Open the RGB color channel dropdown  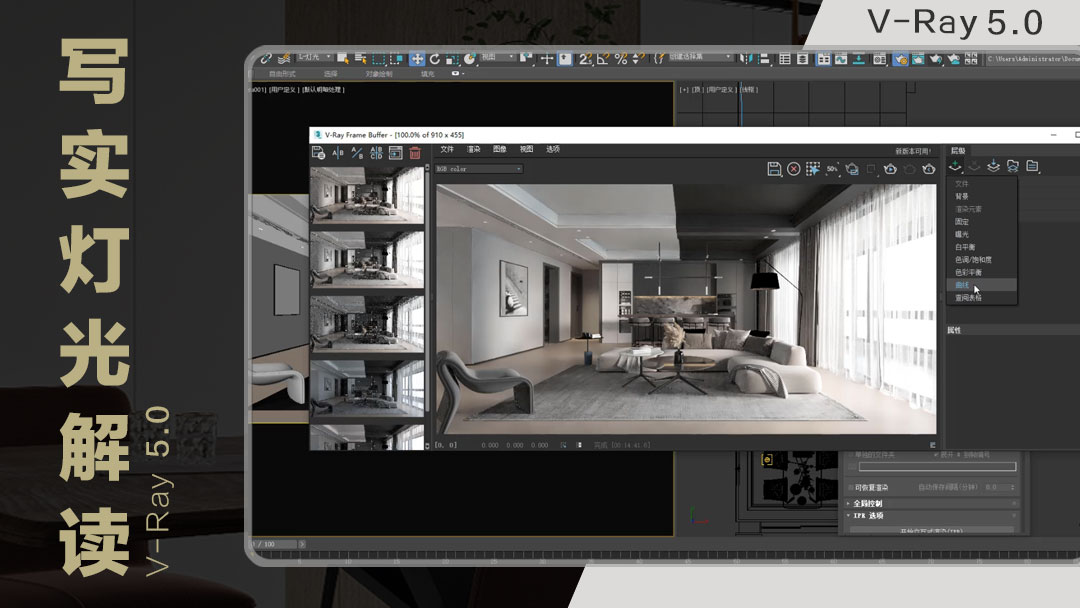pyautogui.click(x=479, y=169)
